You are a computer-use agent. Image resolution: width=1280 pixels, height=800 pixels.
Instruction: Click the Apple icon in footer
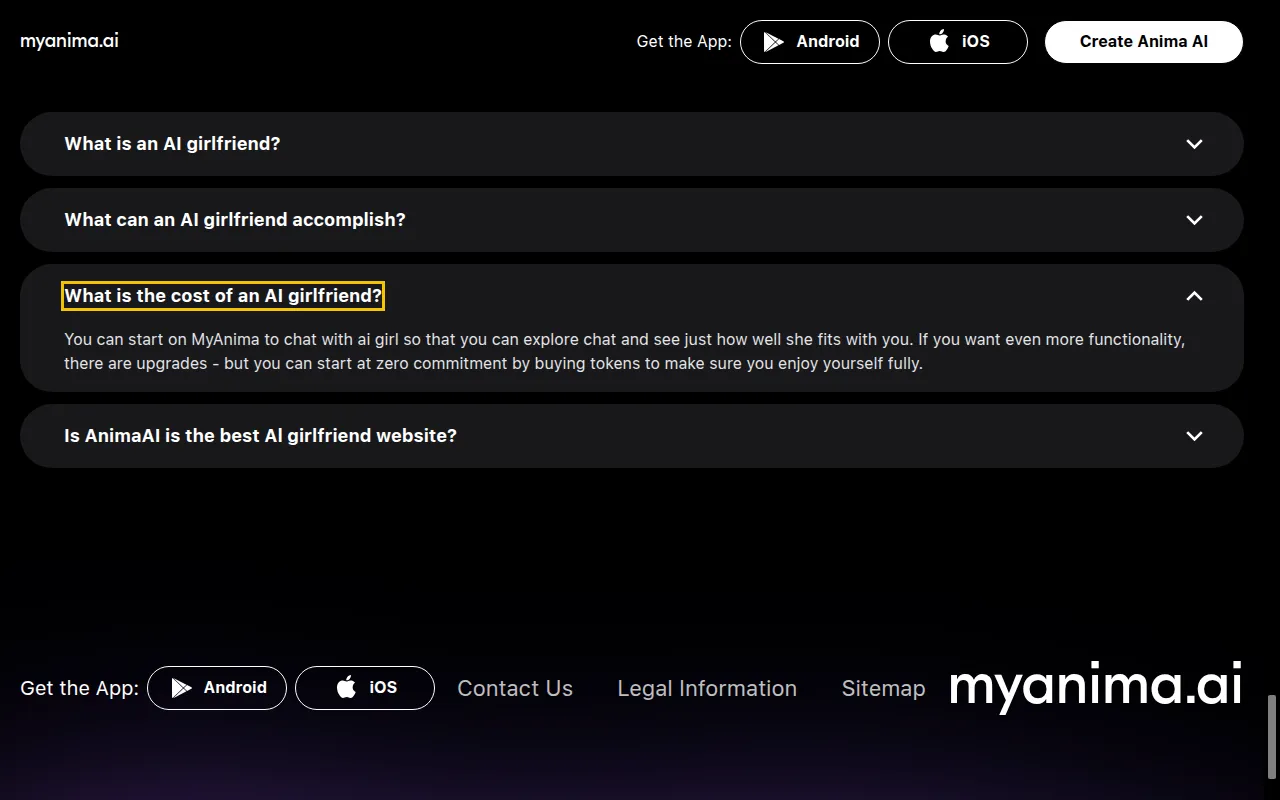pyautogui.click(x=346, y=688)
